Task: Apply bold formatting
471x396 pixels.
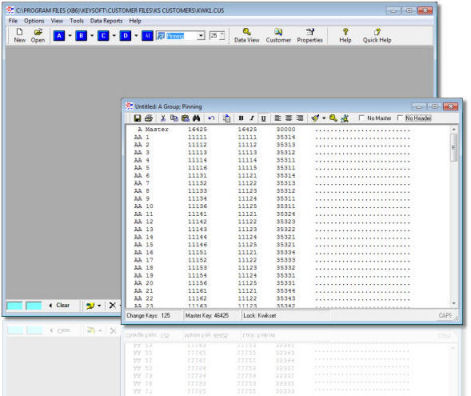Action: pyautogui.click(x=241, y=118)
